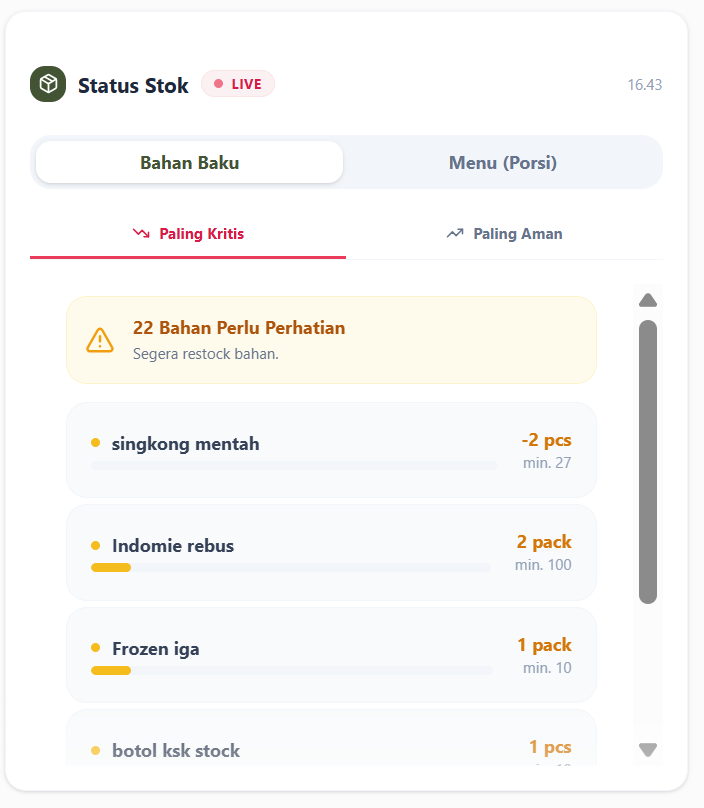Switch to the Bahan Baku segment
The width and height of the screenshot is (704, 808).
pyautogui.click(x=189, y=162)
